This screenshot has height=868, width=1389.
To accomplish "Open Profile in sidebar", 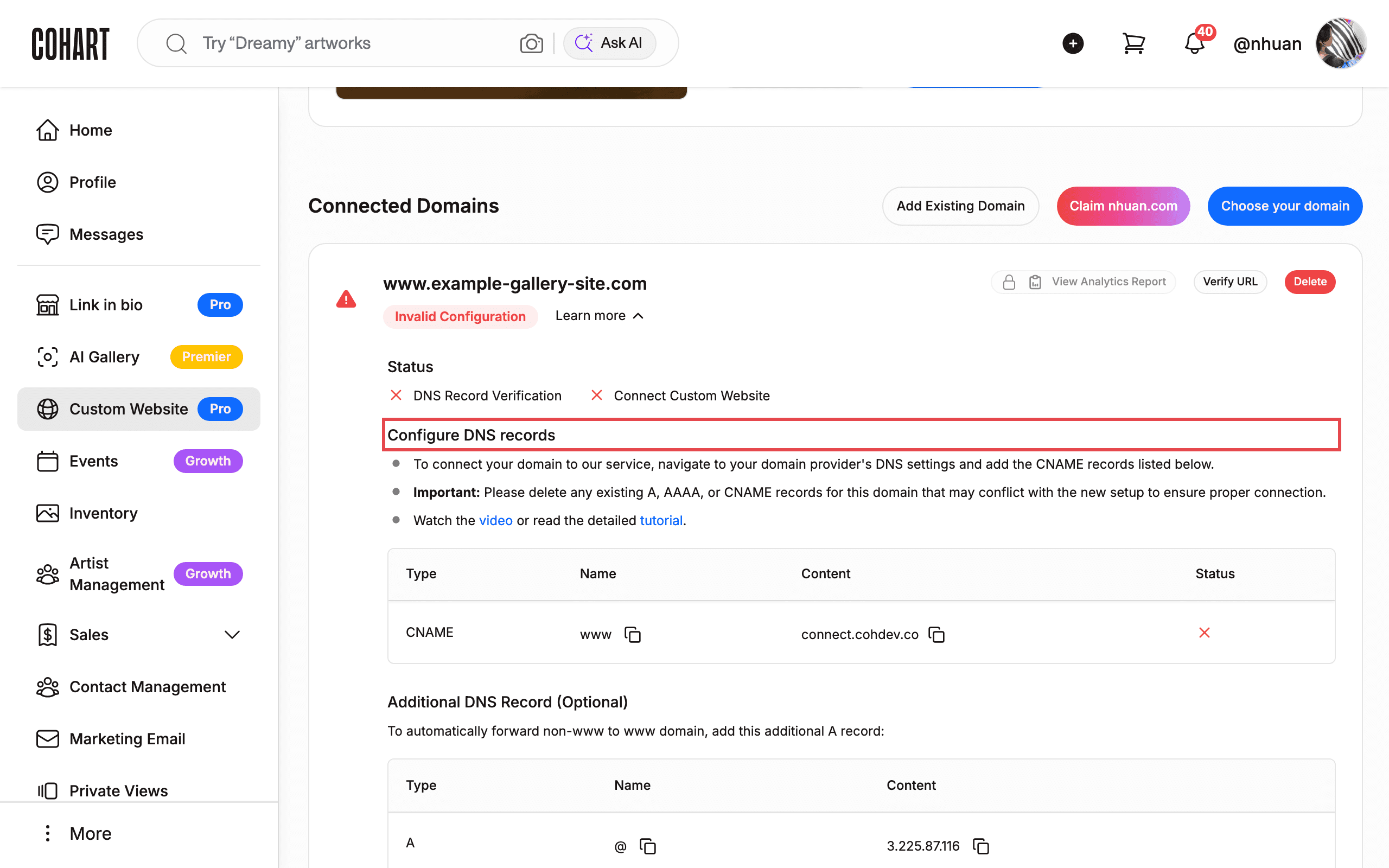I will [x=139, y=183].
